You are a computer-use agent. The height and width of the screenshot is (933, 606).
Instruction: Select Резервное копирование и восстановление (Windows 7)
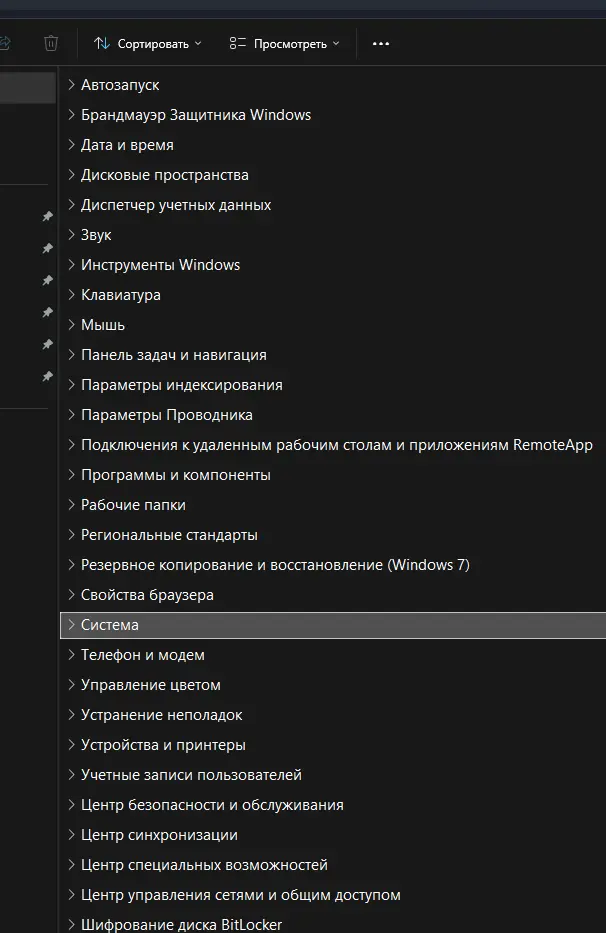point(275,565)
